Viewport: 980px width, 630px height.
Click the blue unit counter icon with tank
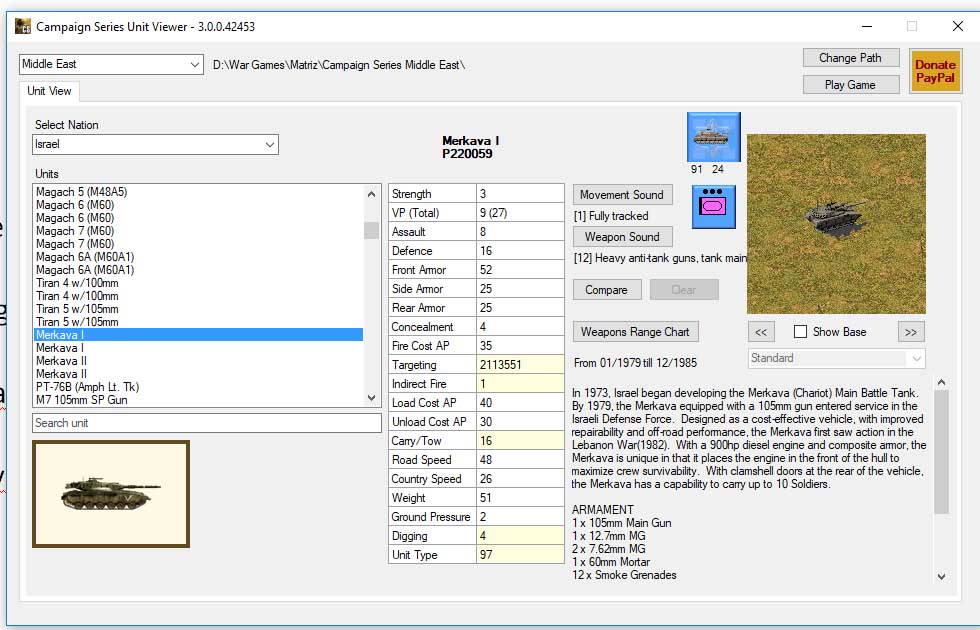pos(713,137)
